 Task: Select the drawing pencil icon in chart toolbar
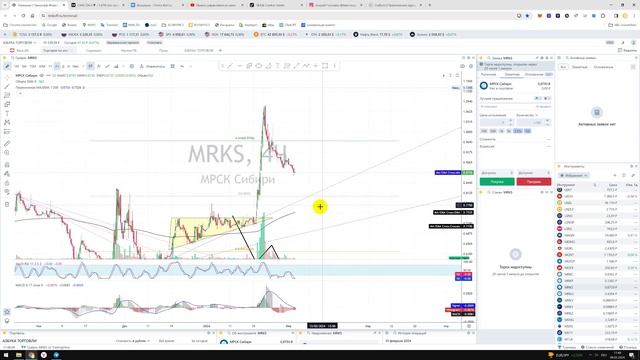[x=7, y=66]
